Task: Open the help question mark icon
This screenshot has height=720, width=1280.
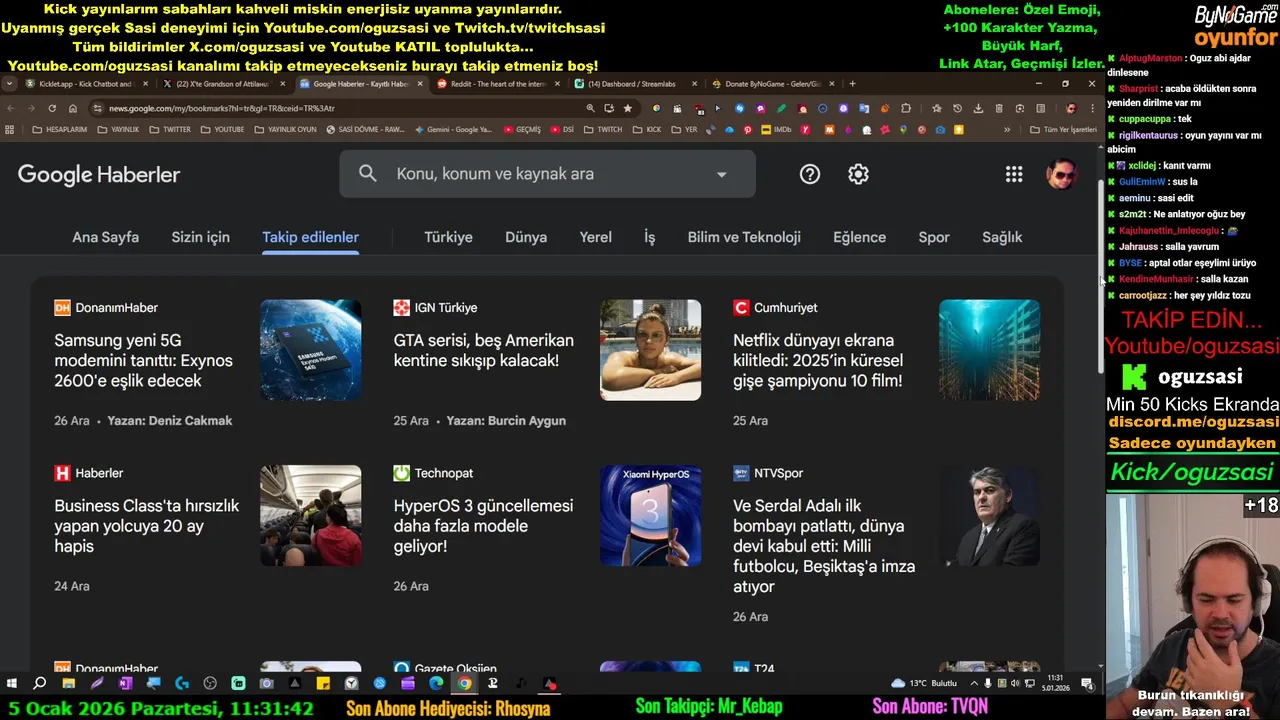Action: (810, 174)
